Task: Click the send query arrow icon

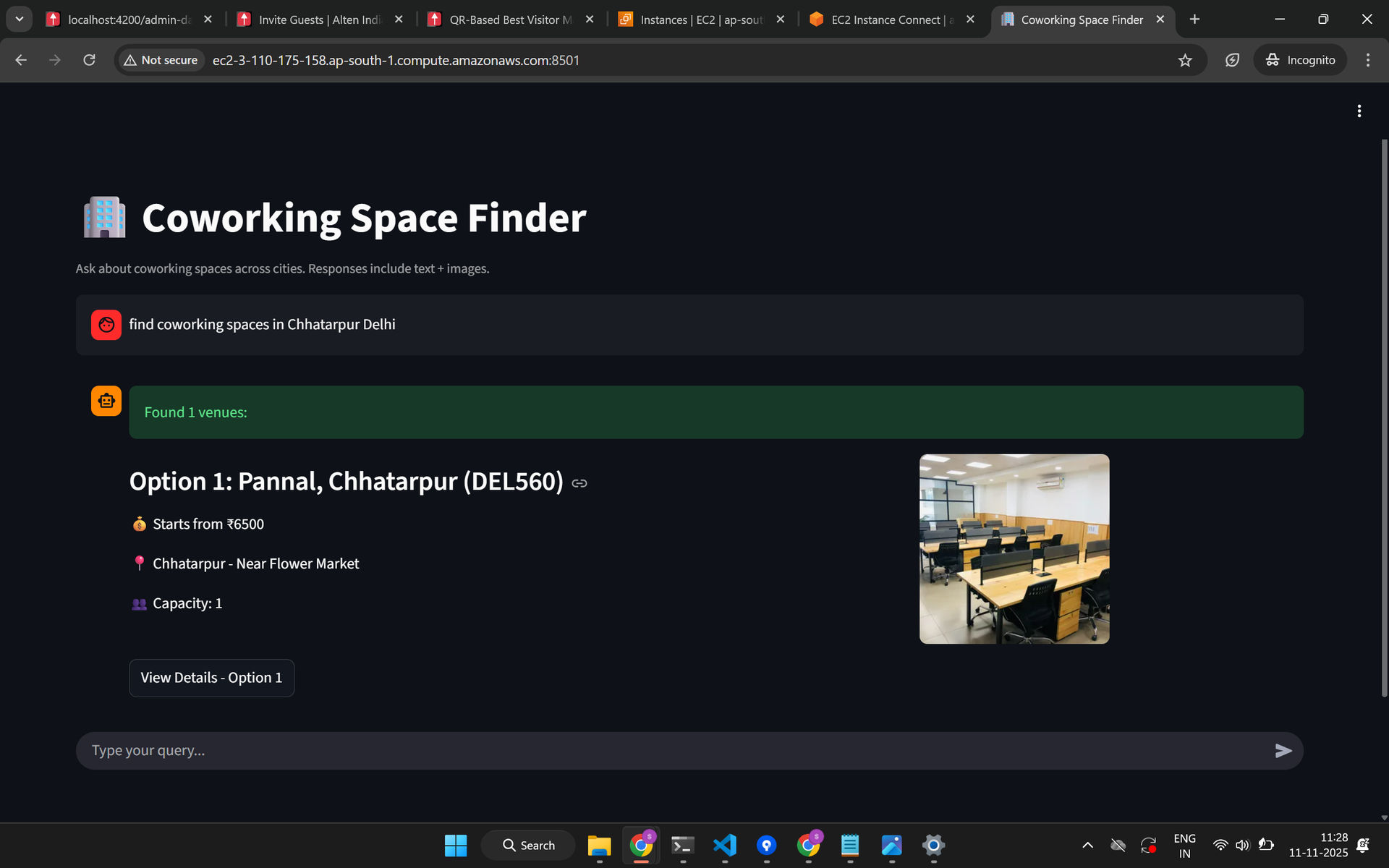Action: (x=1283, y=751)
